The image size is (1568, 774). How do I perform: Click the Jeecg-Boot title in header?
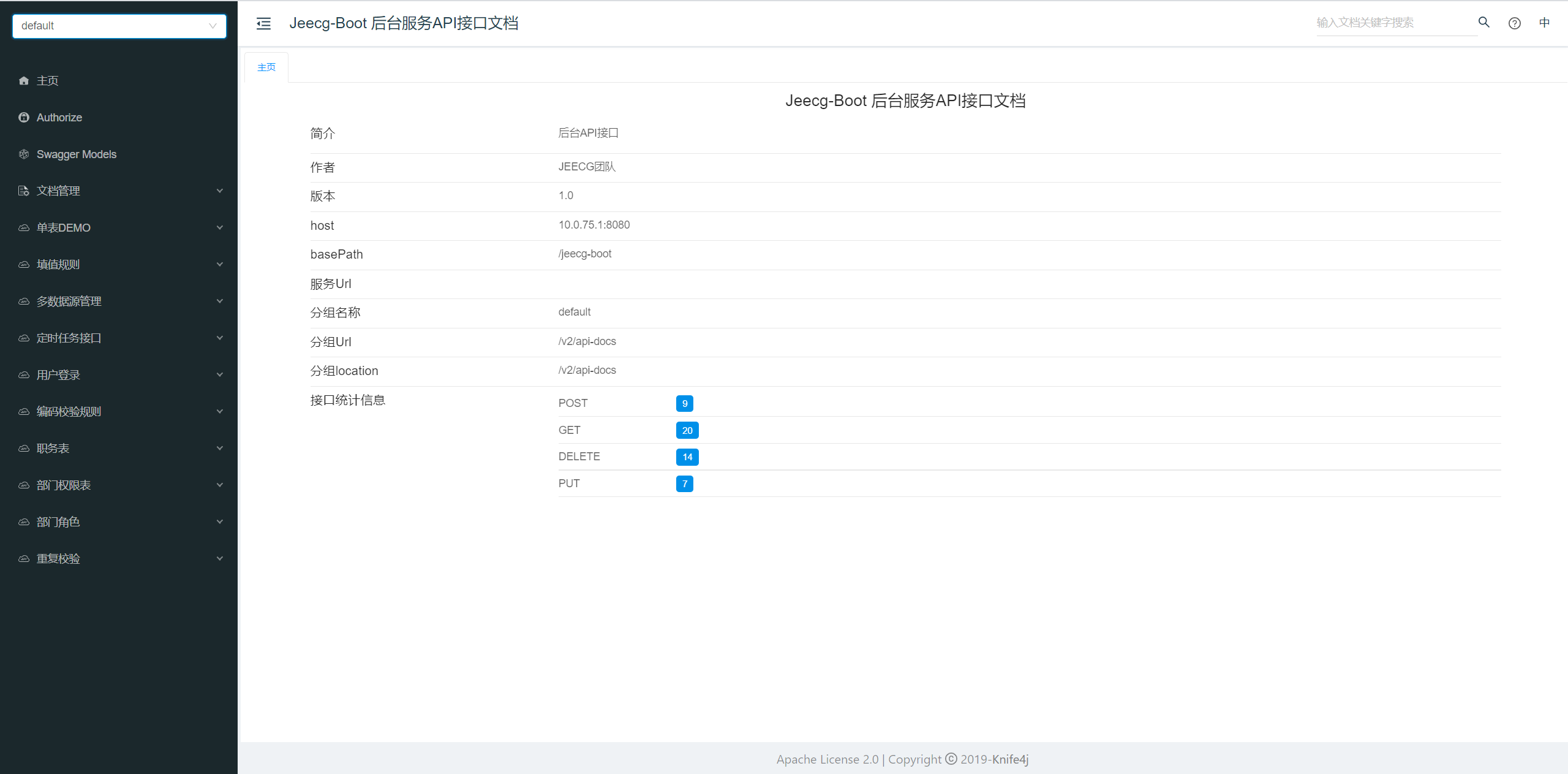404,23
